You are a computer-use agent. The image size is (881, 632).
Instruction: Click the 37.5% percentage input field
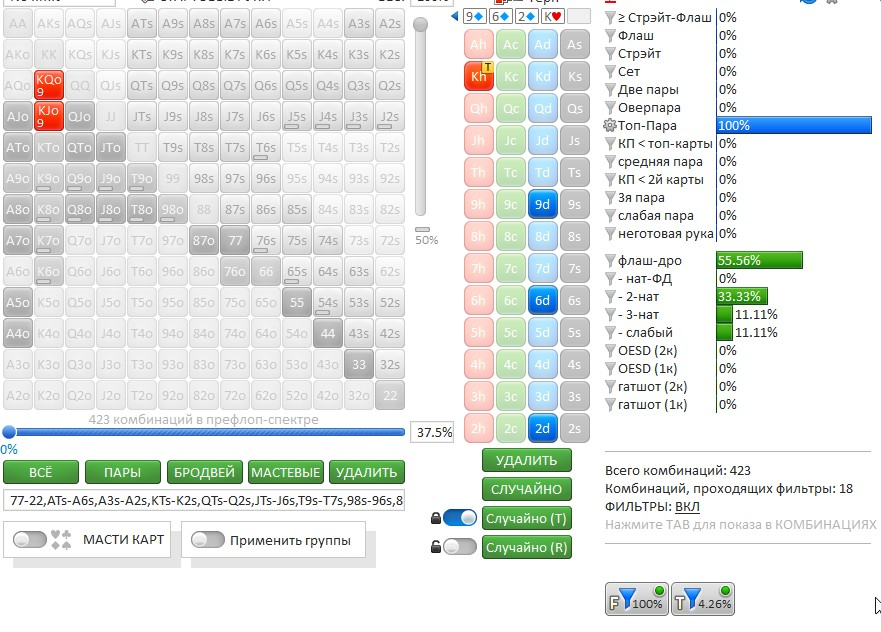(x=432, y=433)
